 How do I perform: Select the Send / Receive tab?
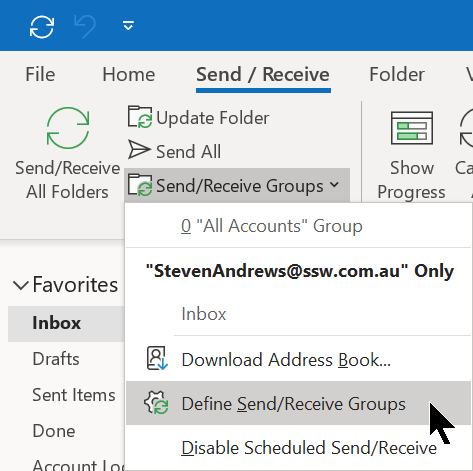coord(263,74)
